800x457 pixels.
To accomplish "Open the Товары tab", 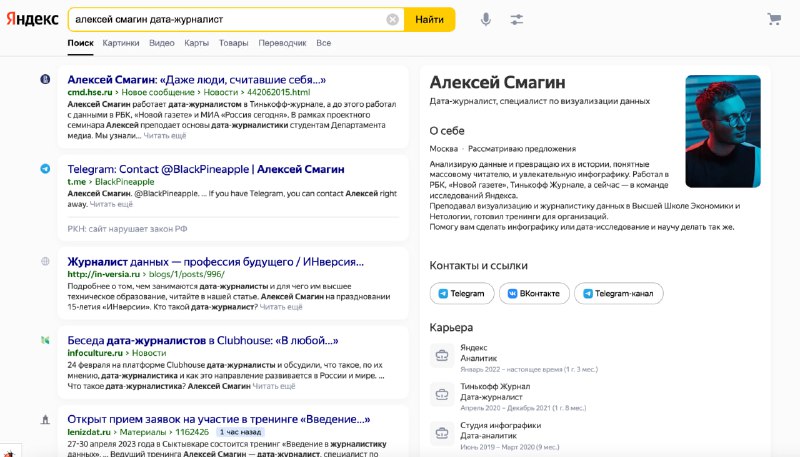I will [x=233, y=43].
